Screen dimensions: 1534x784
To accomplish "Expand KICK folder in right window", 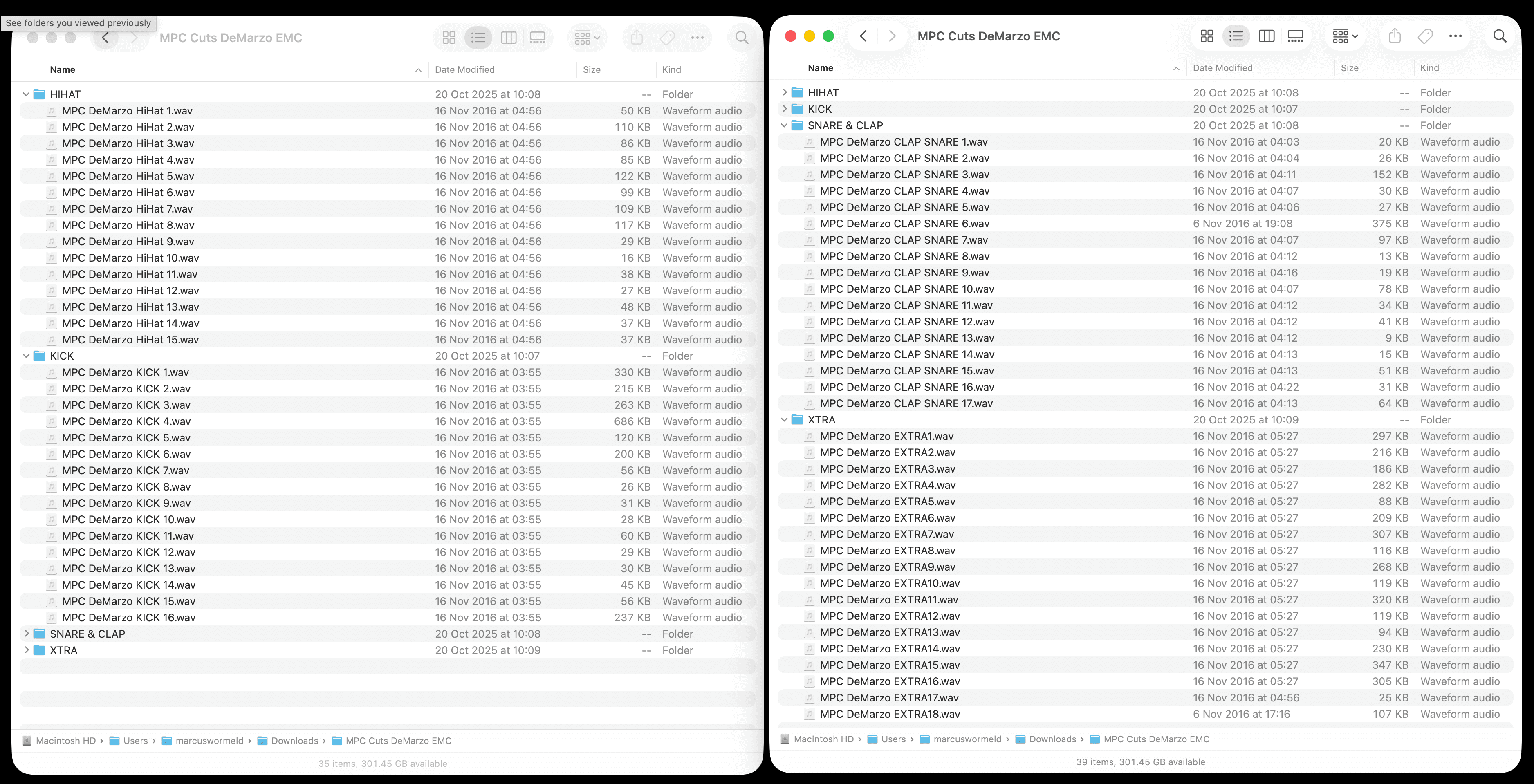I will click(x=784, y=109).
